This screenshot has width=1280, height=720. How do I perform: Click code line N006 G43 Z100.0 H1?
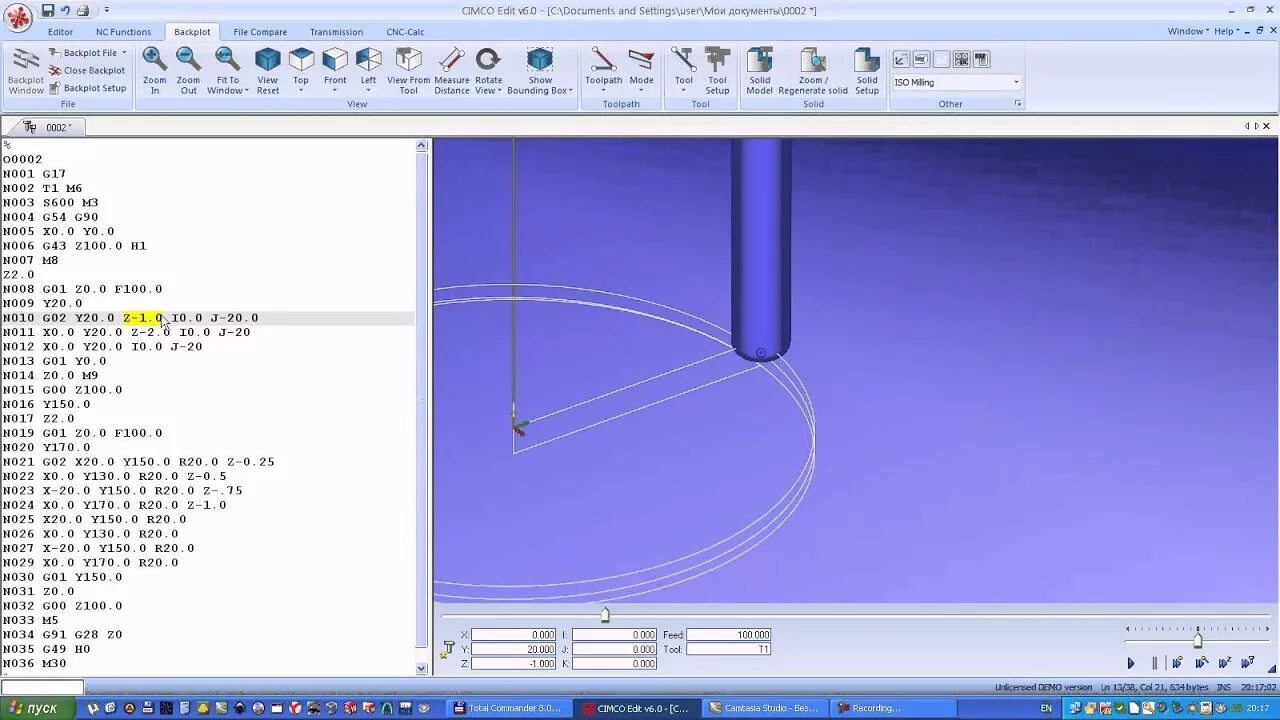click(x=75, y=246)
